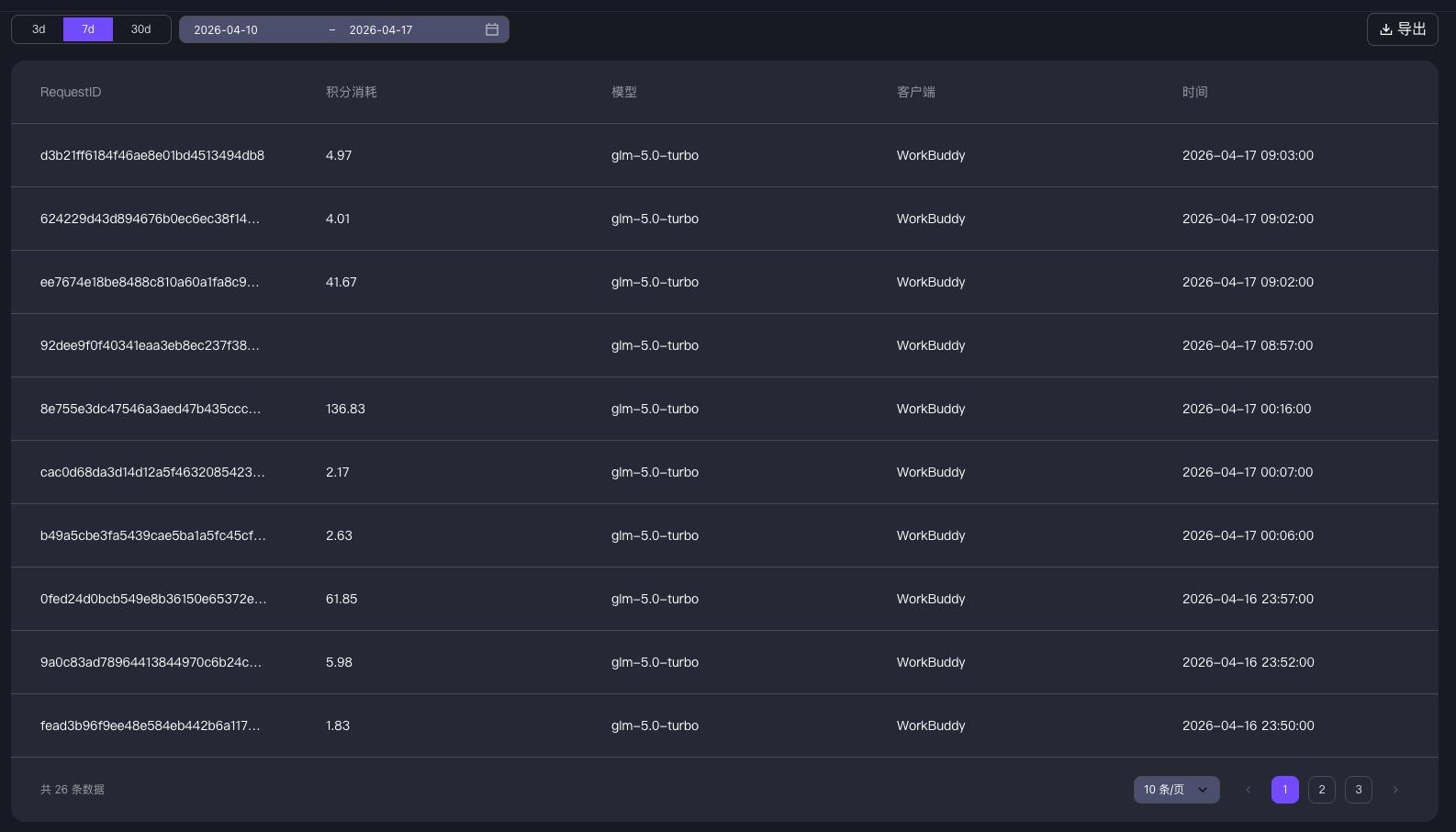Edit end date 2026-04-17 field
Image resolution: width=1456 pixels, height=832 pixels.
381,29
